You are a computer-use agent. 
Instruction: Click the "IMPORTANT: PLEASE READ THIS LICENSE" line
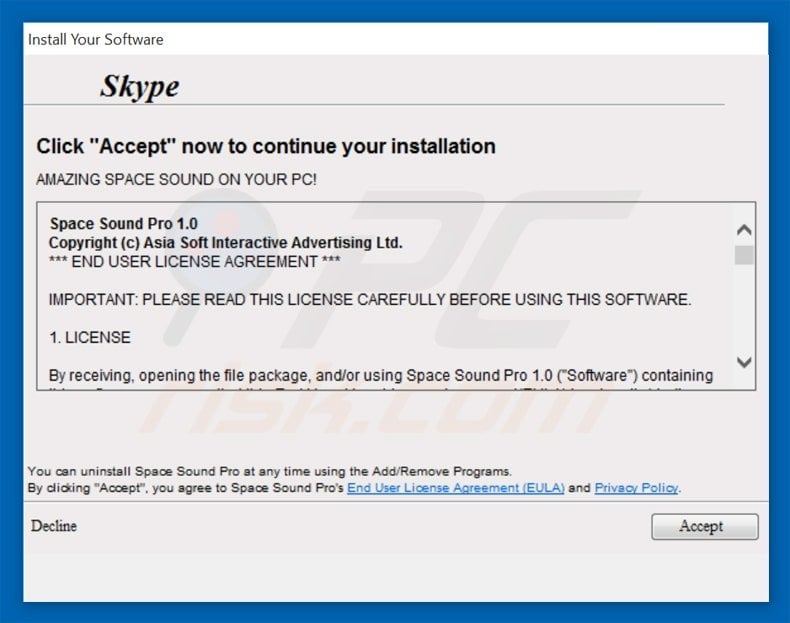pyautogui.click(x=369, y=300)
